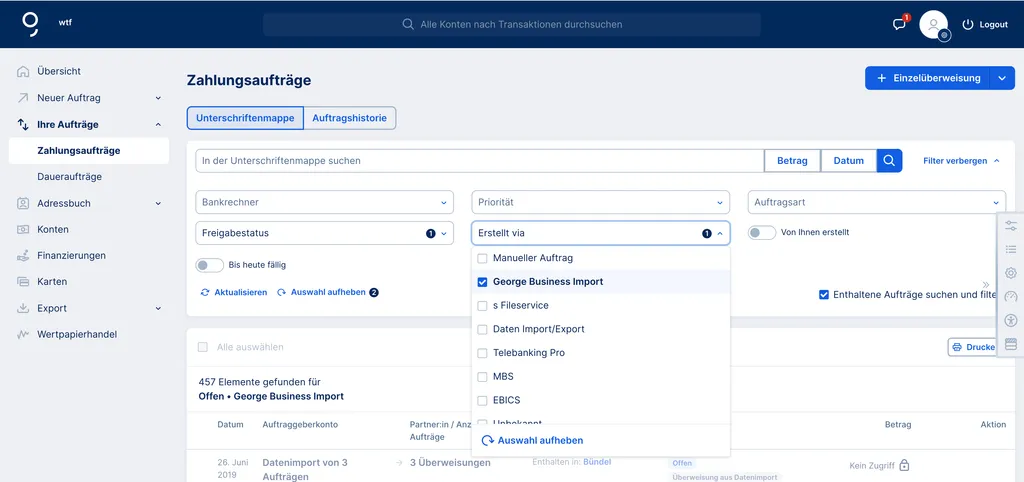
Task: Click the Einzelüberweisung button
Action: coord(928,78)
